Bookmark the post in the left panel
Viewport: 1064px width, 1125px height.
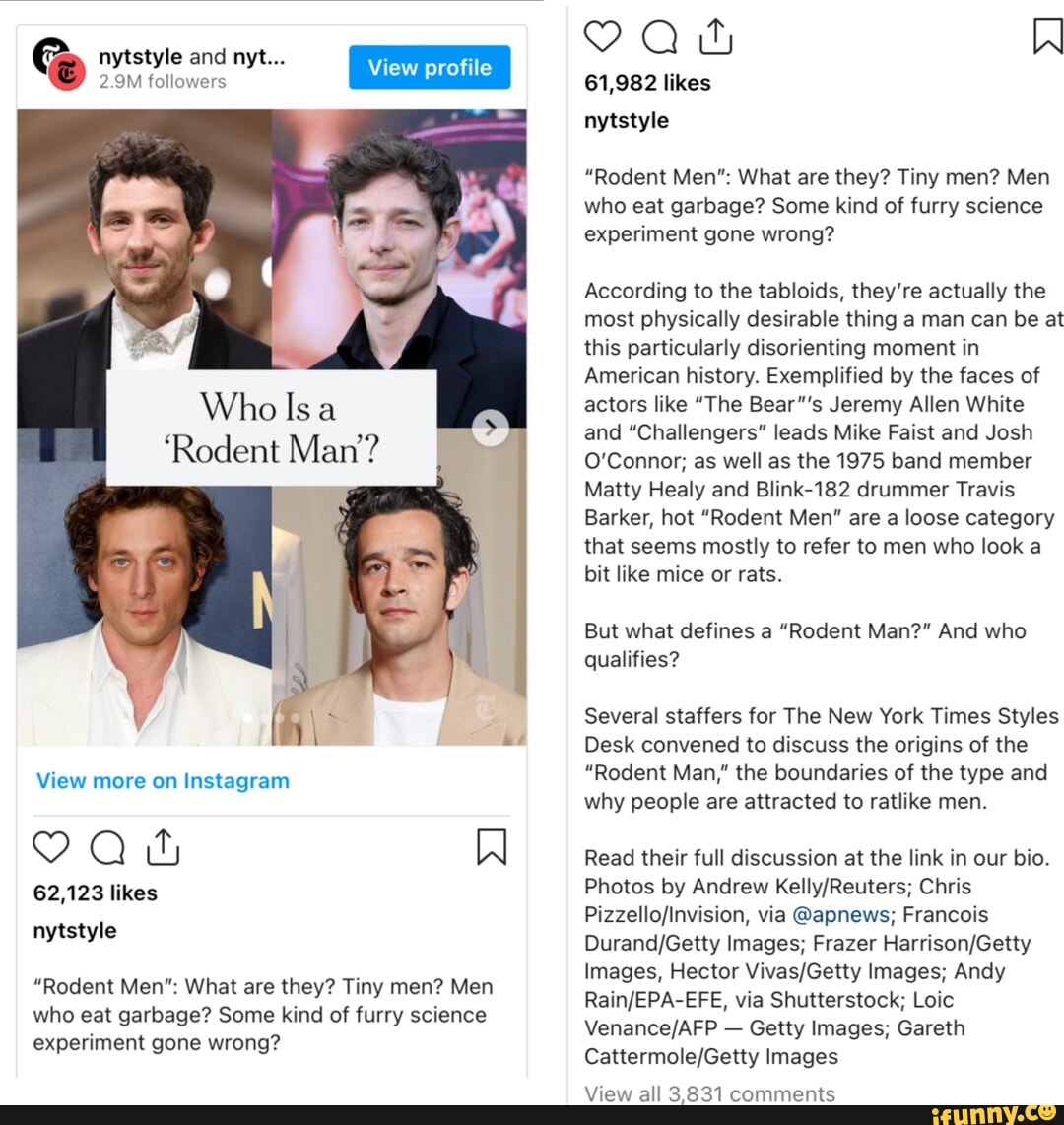pyautogui.click(x=492, y=847)
